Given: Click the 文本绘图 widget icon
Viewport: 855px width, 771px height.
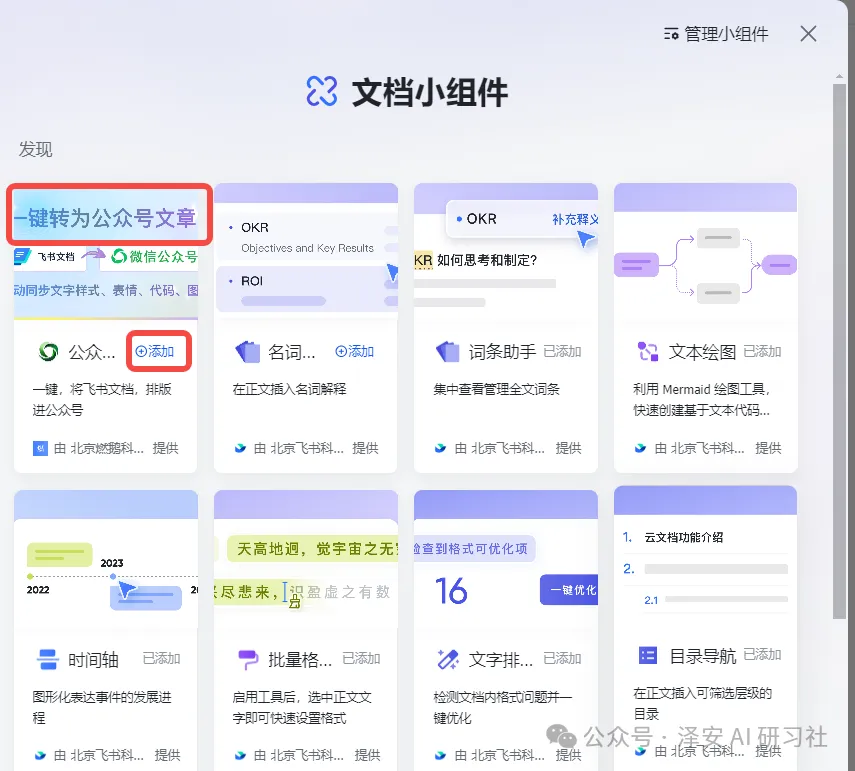Looking at the screenshot, I should [648, 352].
